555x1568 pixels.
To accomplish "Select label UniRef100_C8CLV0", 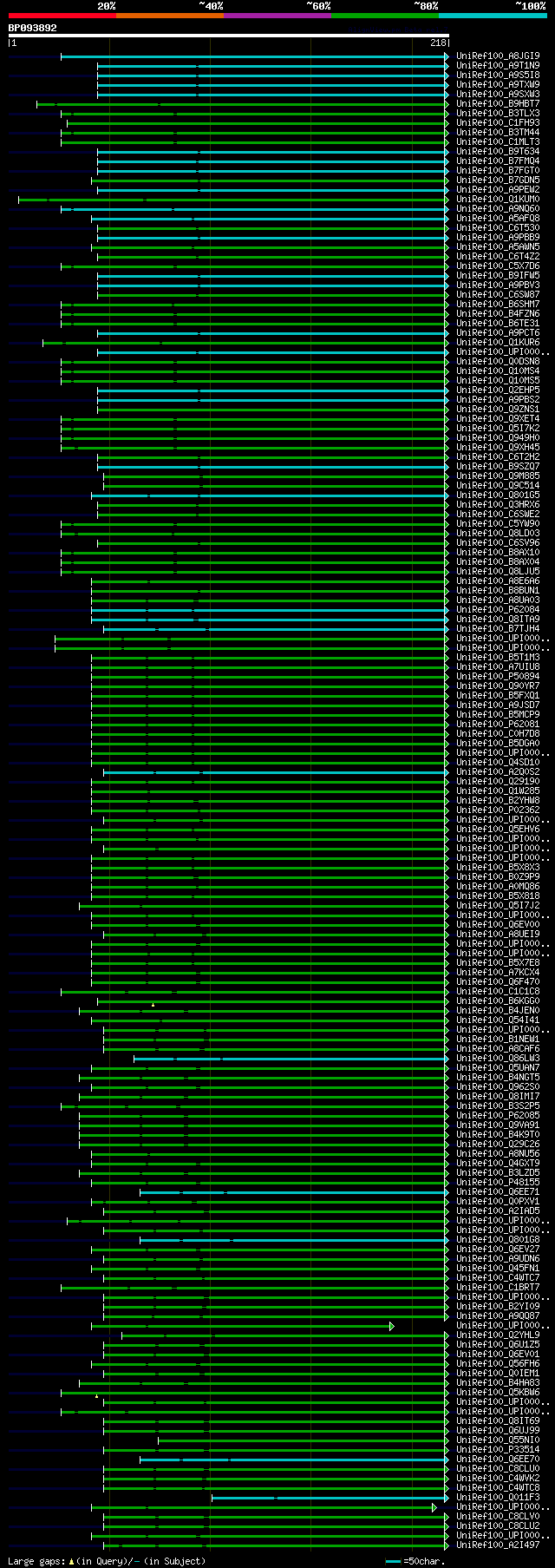I will [x=498, y=1517].
